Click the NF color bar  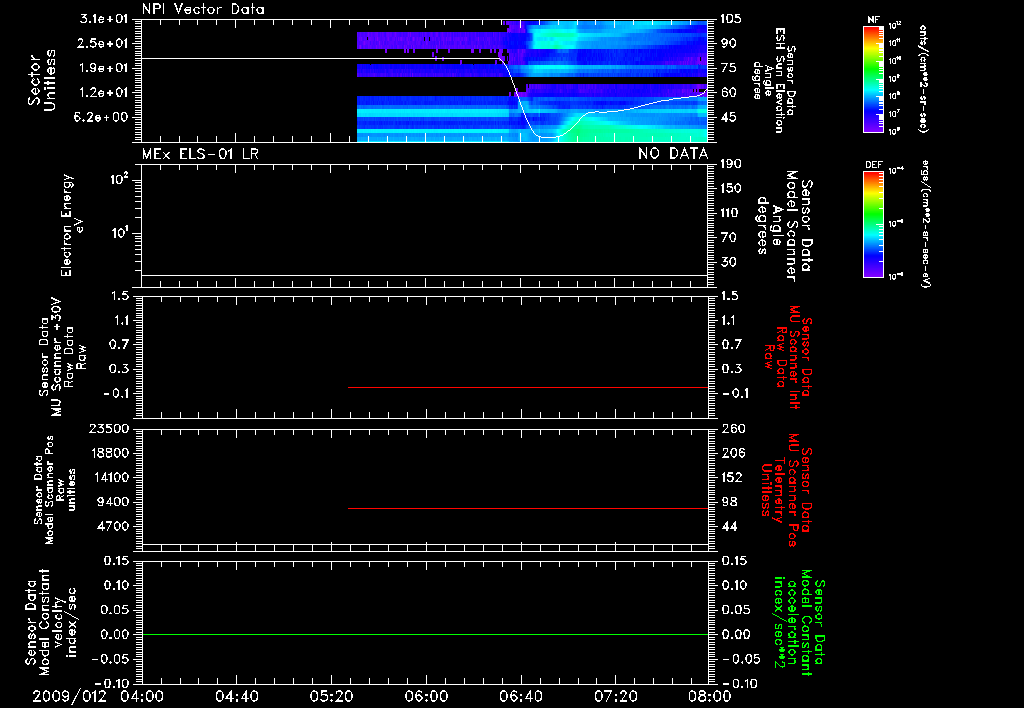(873, 78)
